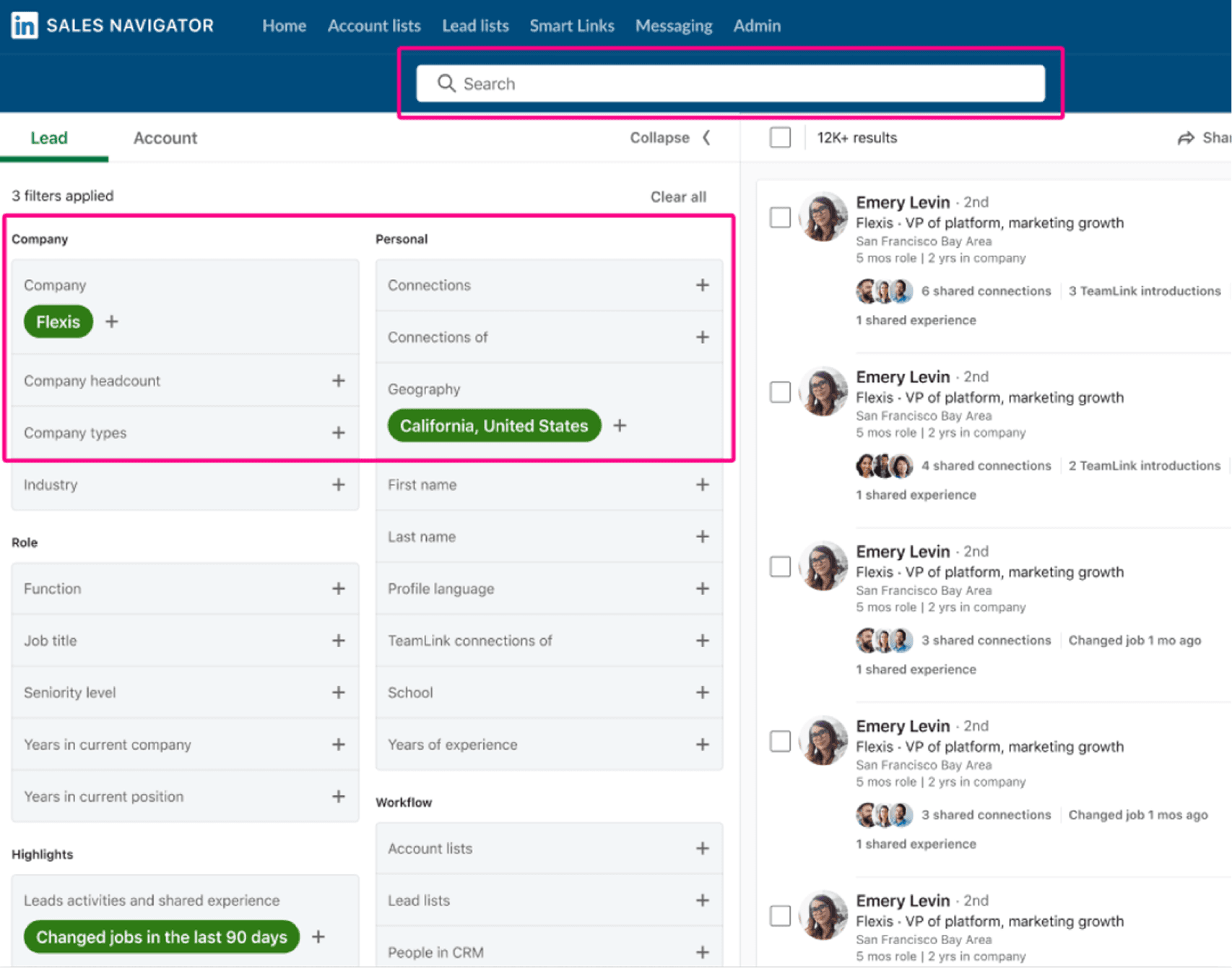The image size is (1232, 968).
Task: Remove the Flexis company filter tag
Action: point(58,321)
